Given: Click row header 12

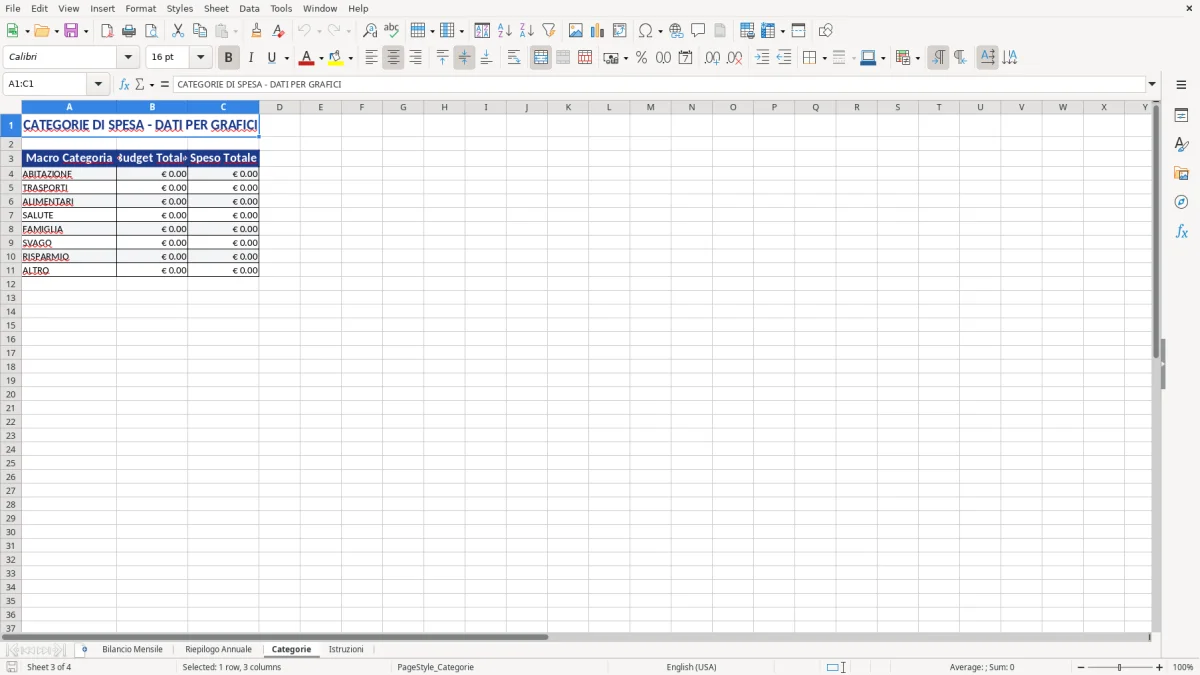Looking at the screenshot, I should coord(10,284).
